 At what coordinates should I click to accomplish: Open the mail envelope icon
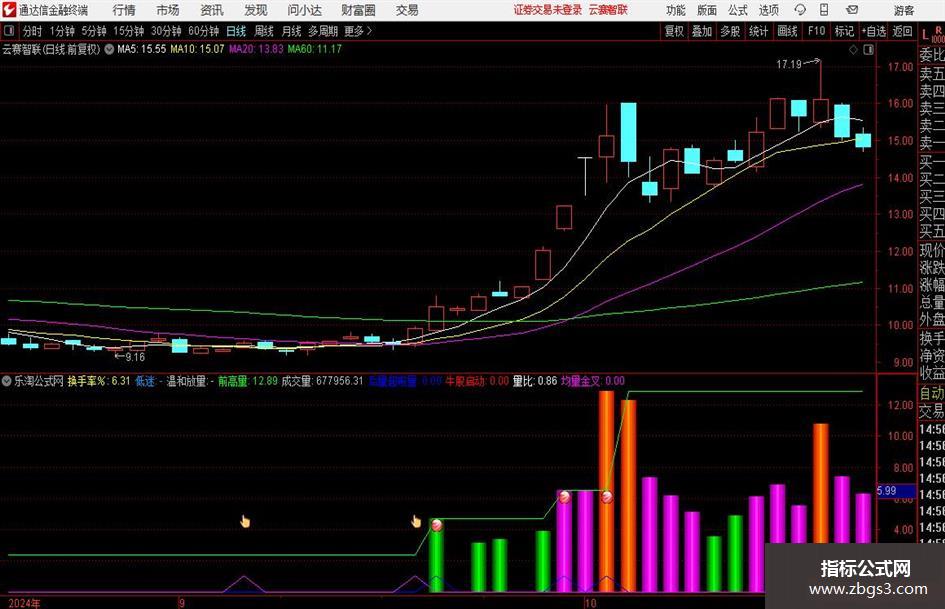(852, 10)
